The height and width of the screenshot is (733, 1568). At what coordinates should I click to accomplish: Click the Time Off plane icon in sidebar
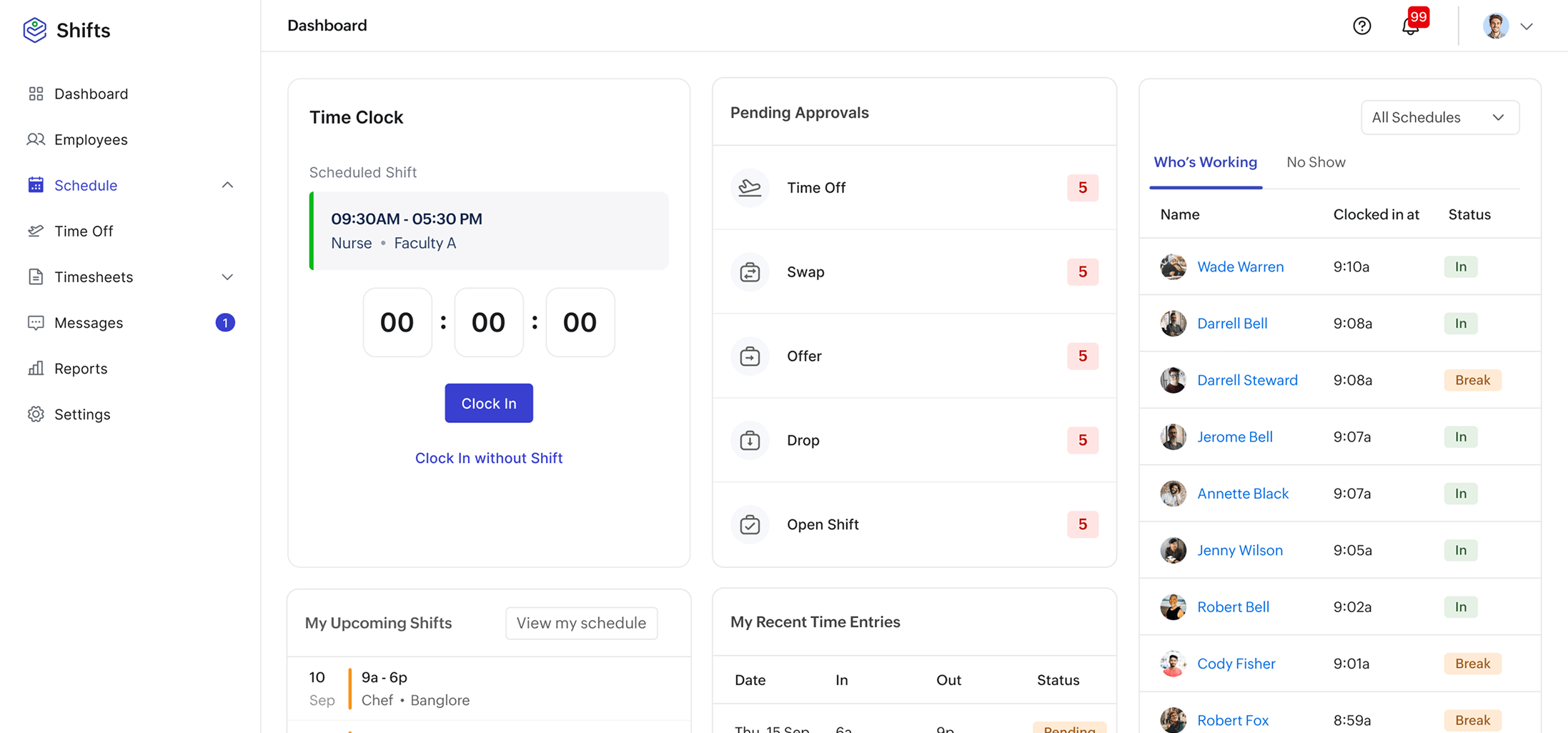click(x=36, y=231)
